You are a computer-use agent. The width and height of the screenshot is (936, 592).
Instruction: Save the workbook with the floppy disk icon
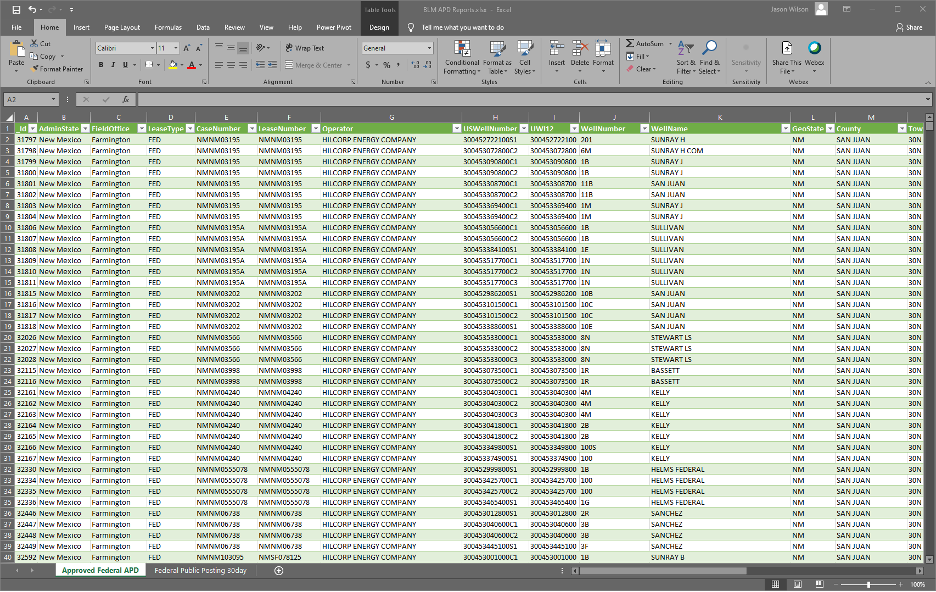click(16, 10)
